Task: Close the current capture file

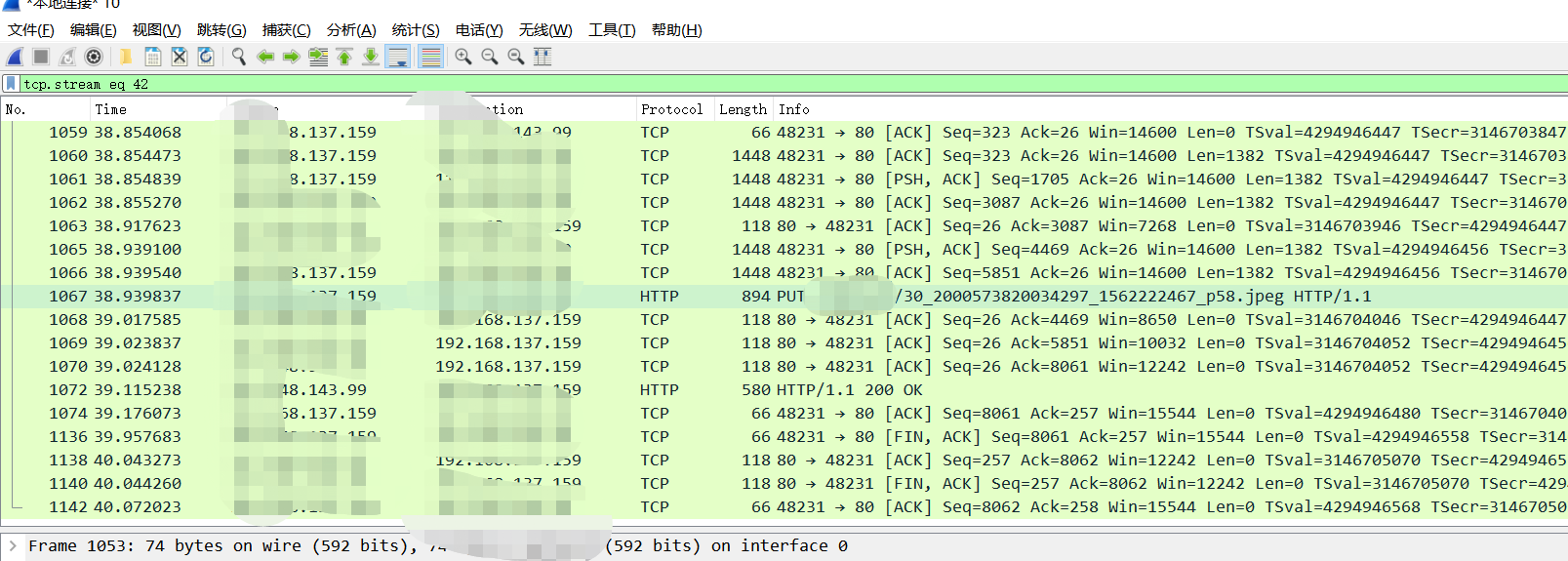Action: [x=180, y=57]
